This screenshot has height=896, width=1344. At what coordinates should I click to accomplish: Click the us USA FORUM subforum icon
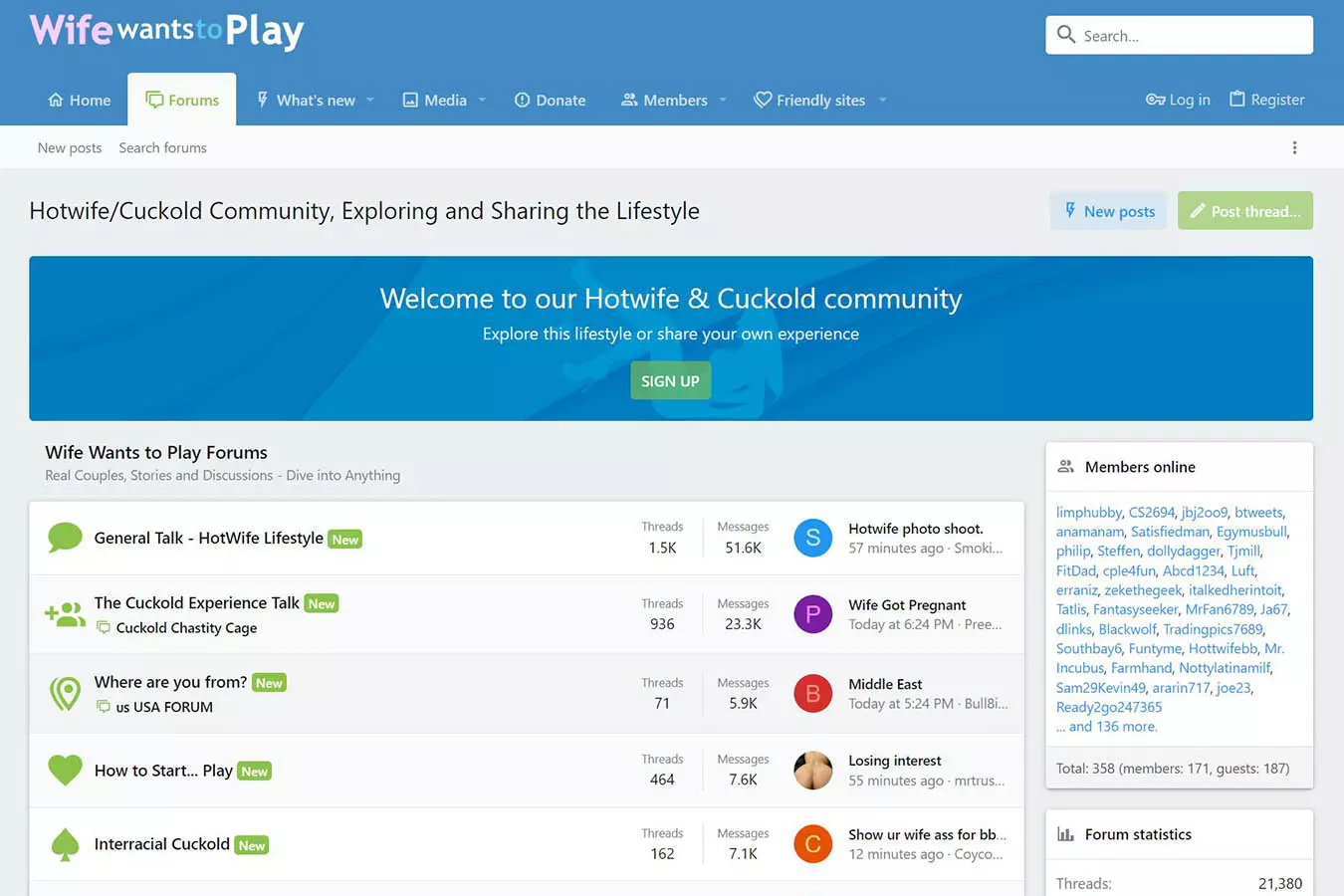(103, 707)
